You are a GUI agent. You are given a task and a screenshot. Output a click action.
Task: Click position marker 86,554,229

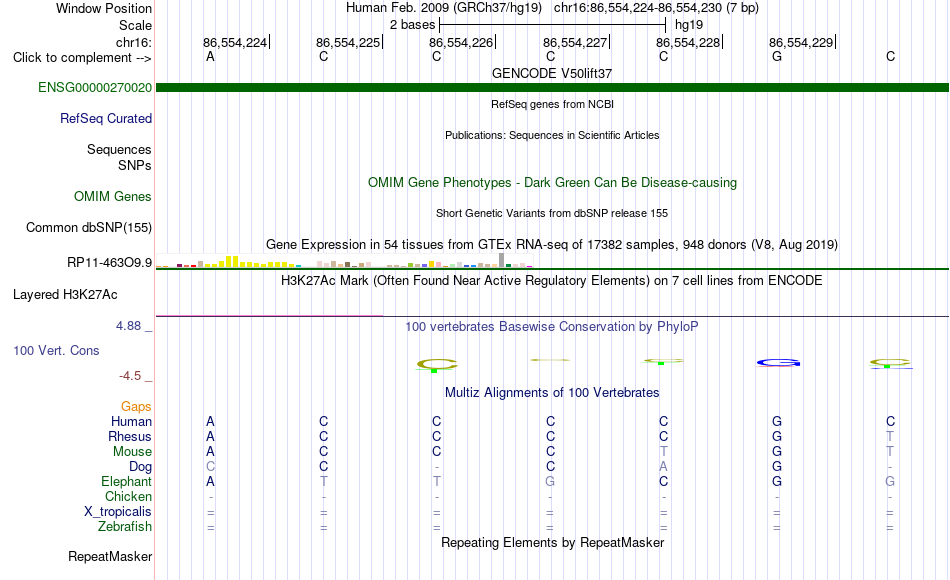(x=802, y=42)
